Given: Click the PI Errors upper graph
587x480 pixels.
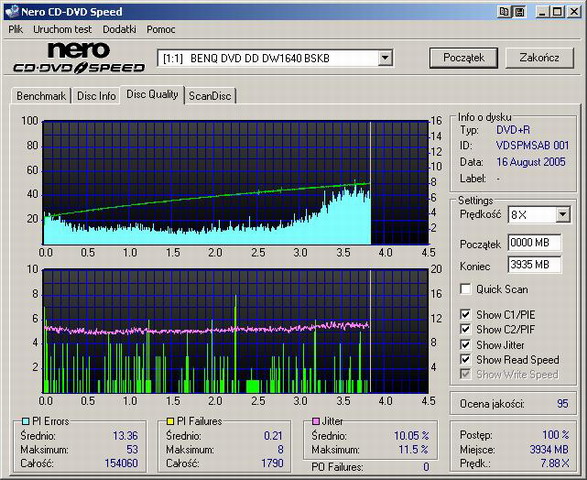Looking at the screenshot, I should pos(235,183).
